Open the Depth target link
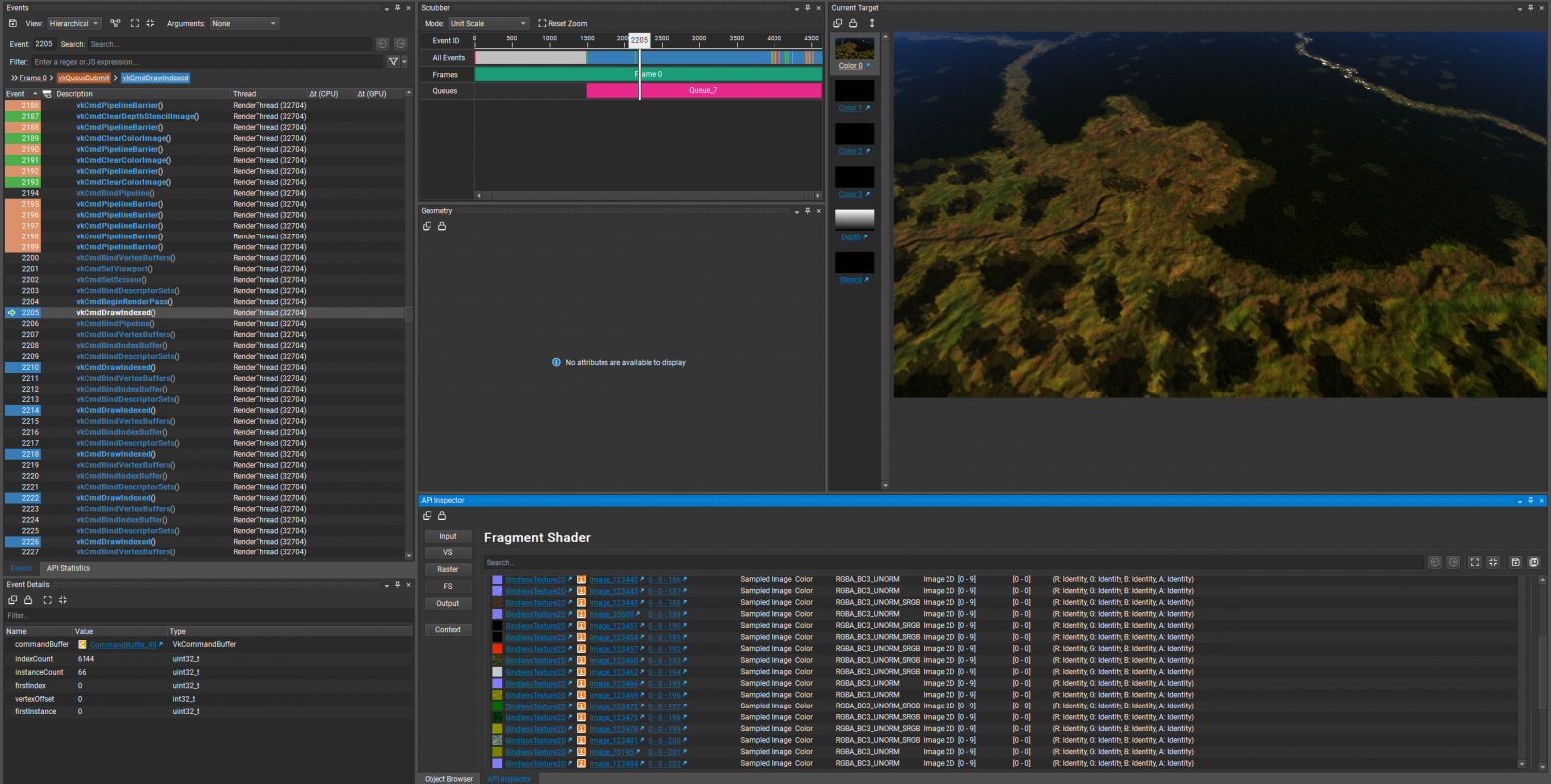The width and height of the screenshot is (1551, 784). [851, 237]
